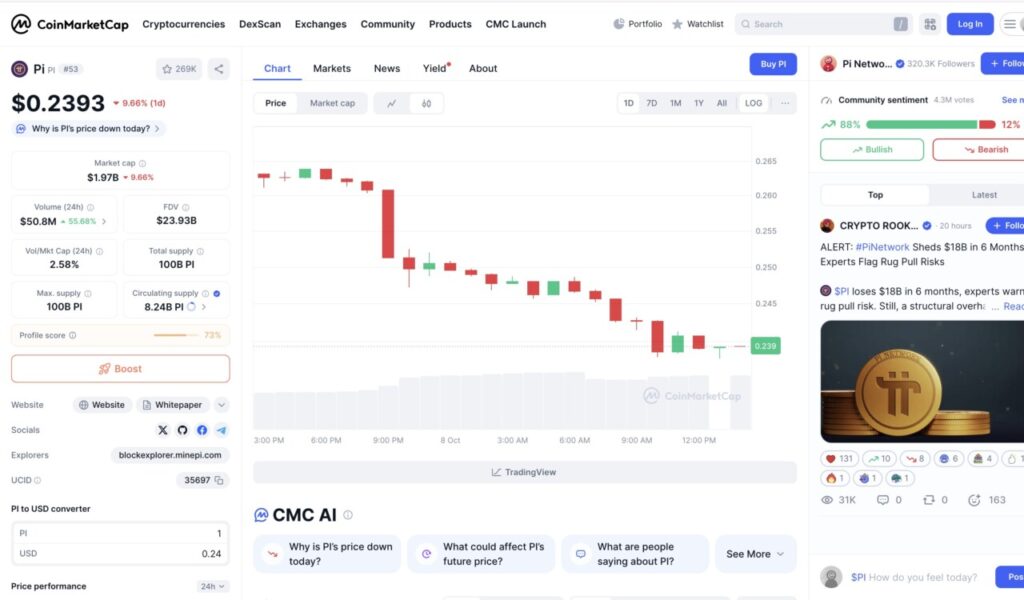Click the grid icon beside Log In
This screenshot has width=1024, height=600.
(x=930, y=24)
